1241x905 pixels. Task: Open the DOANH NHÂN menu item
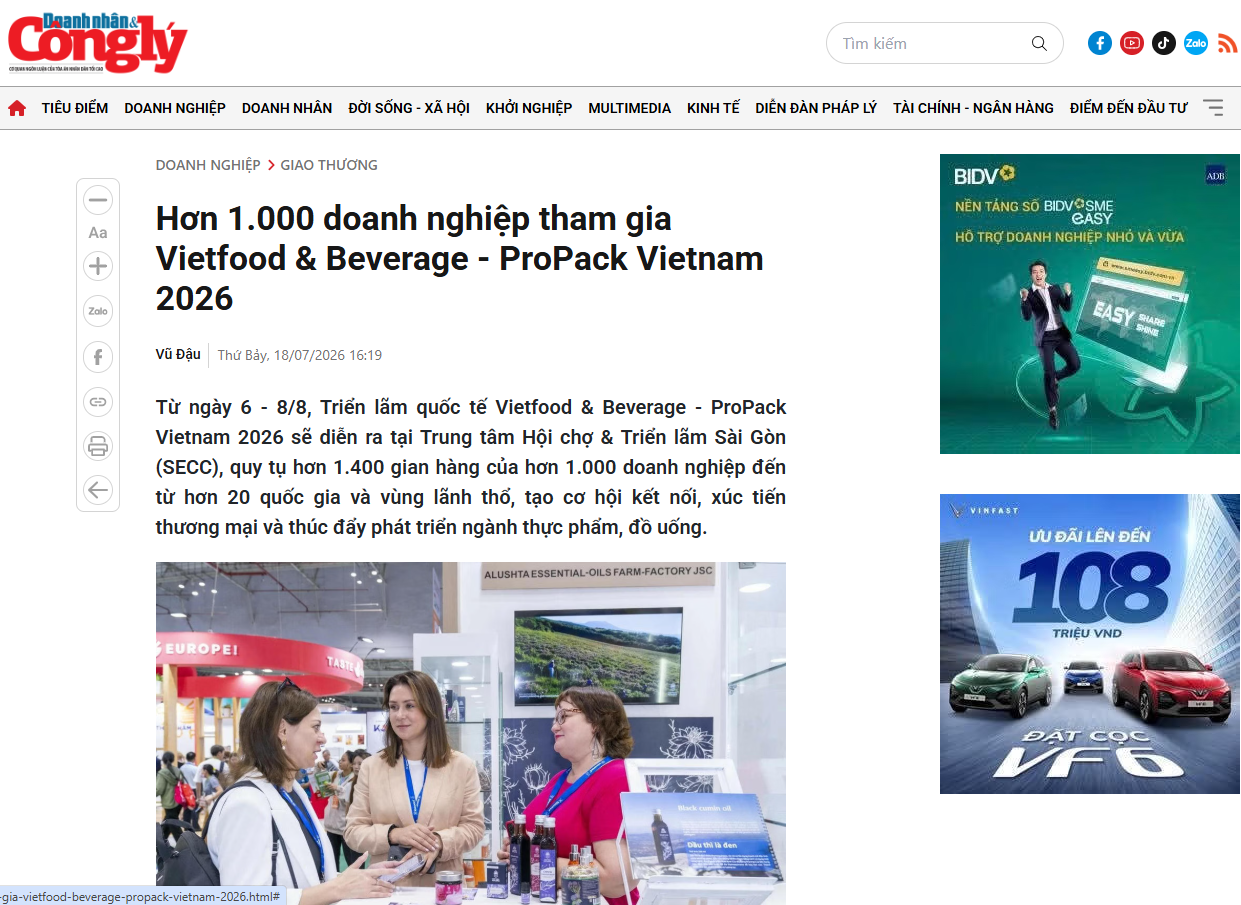tap(287, 108)
